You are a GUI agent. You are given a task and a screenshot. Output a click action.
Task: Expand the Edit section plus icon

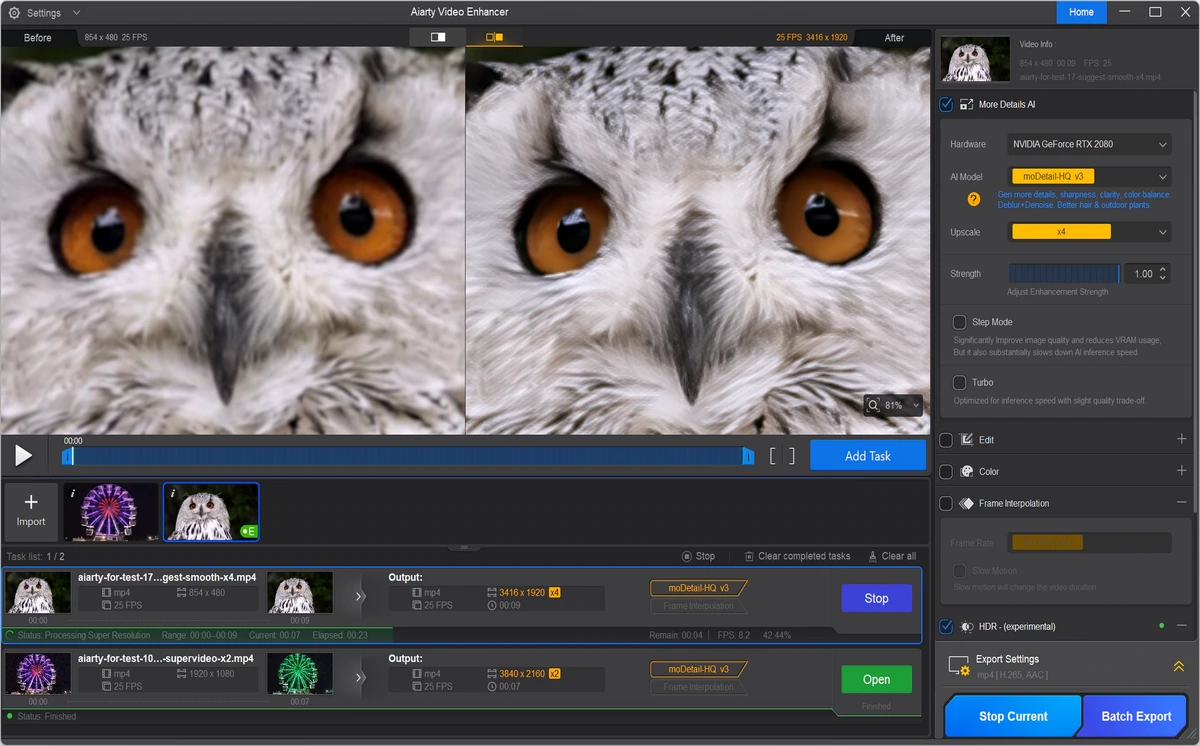tap(1181, 439)
